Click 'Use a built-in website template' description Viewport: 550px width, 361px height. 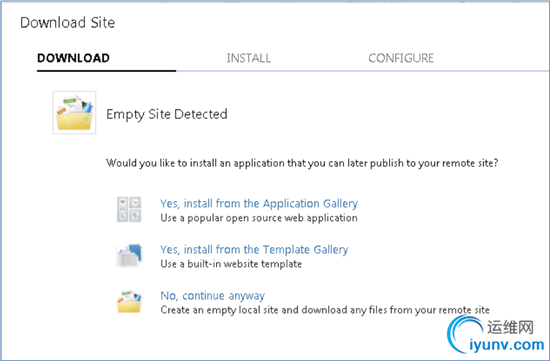[x=231, y=264]
